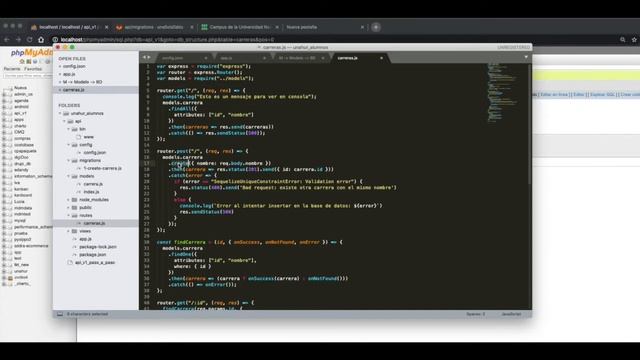
Task: Switch to localhost phpMyAdmin browser tab
Action: pyautogui.click(x=69, y=27)
